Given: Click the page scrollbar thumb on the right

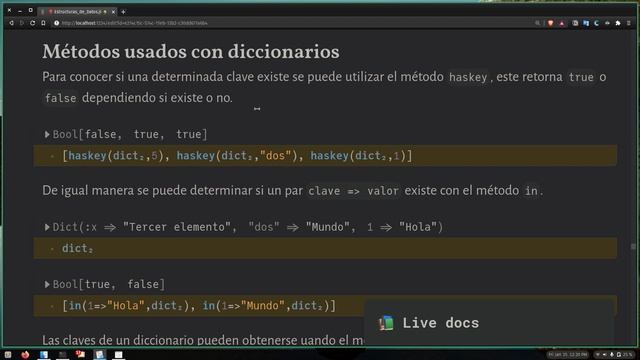Looking at the screenshot, I should 633,247.
